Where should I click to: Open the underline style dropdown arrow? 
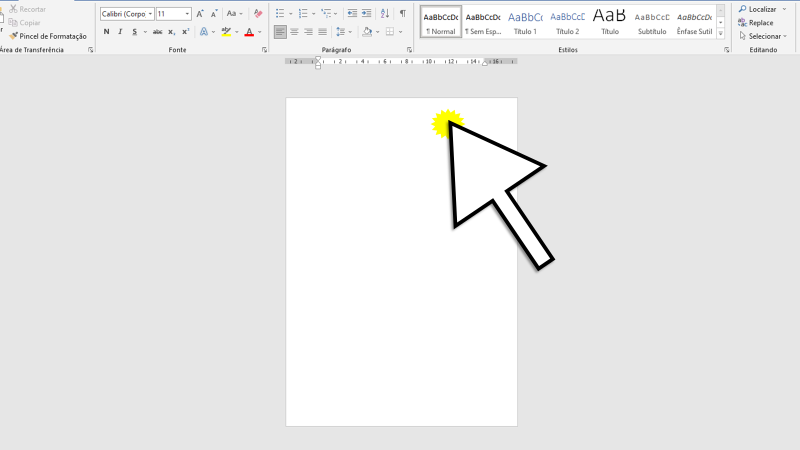145,32
